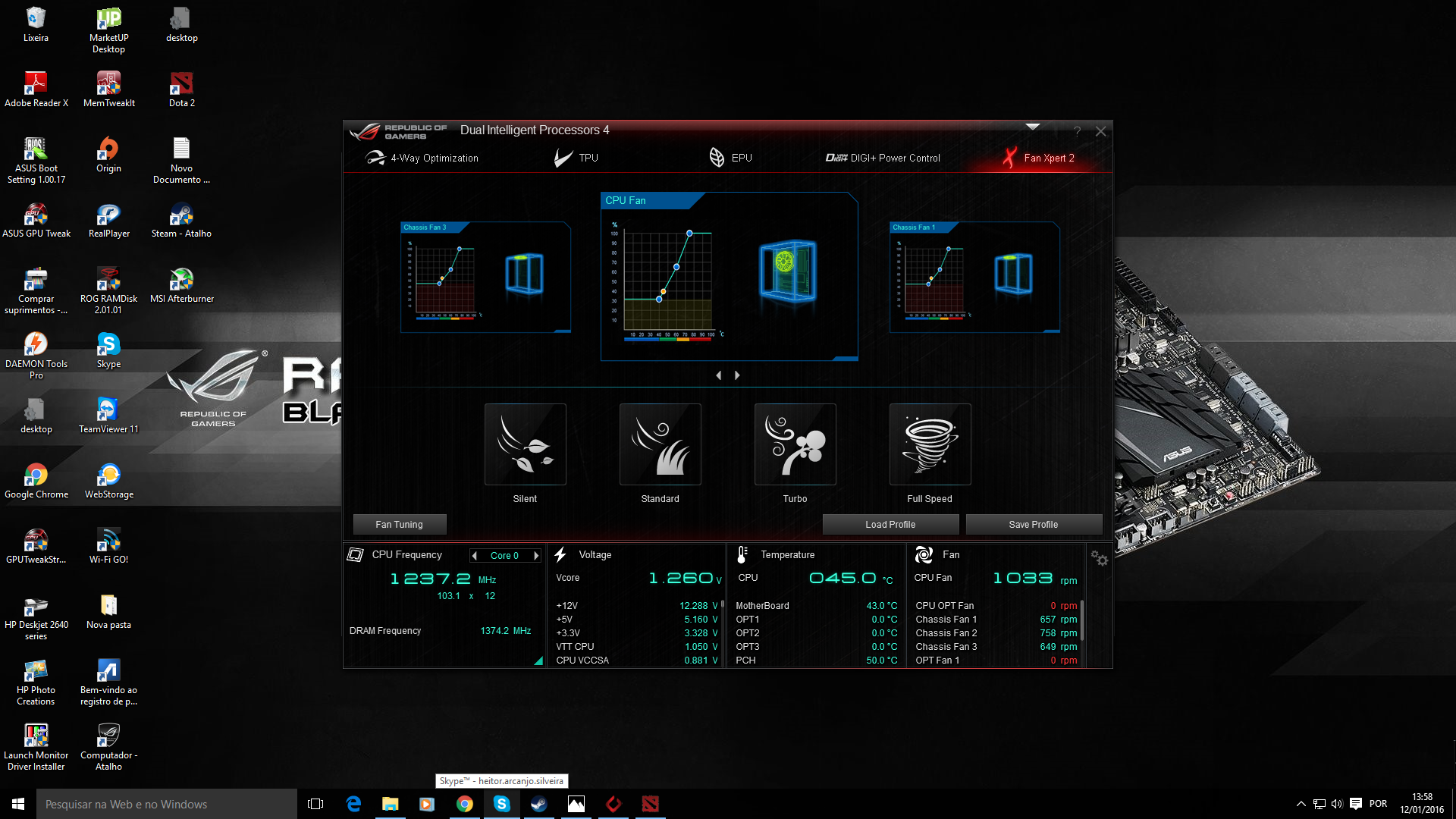Open Steam from the taskbar
This screenshot has height=819, width=1456.
tap(539, 804)
